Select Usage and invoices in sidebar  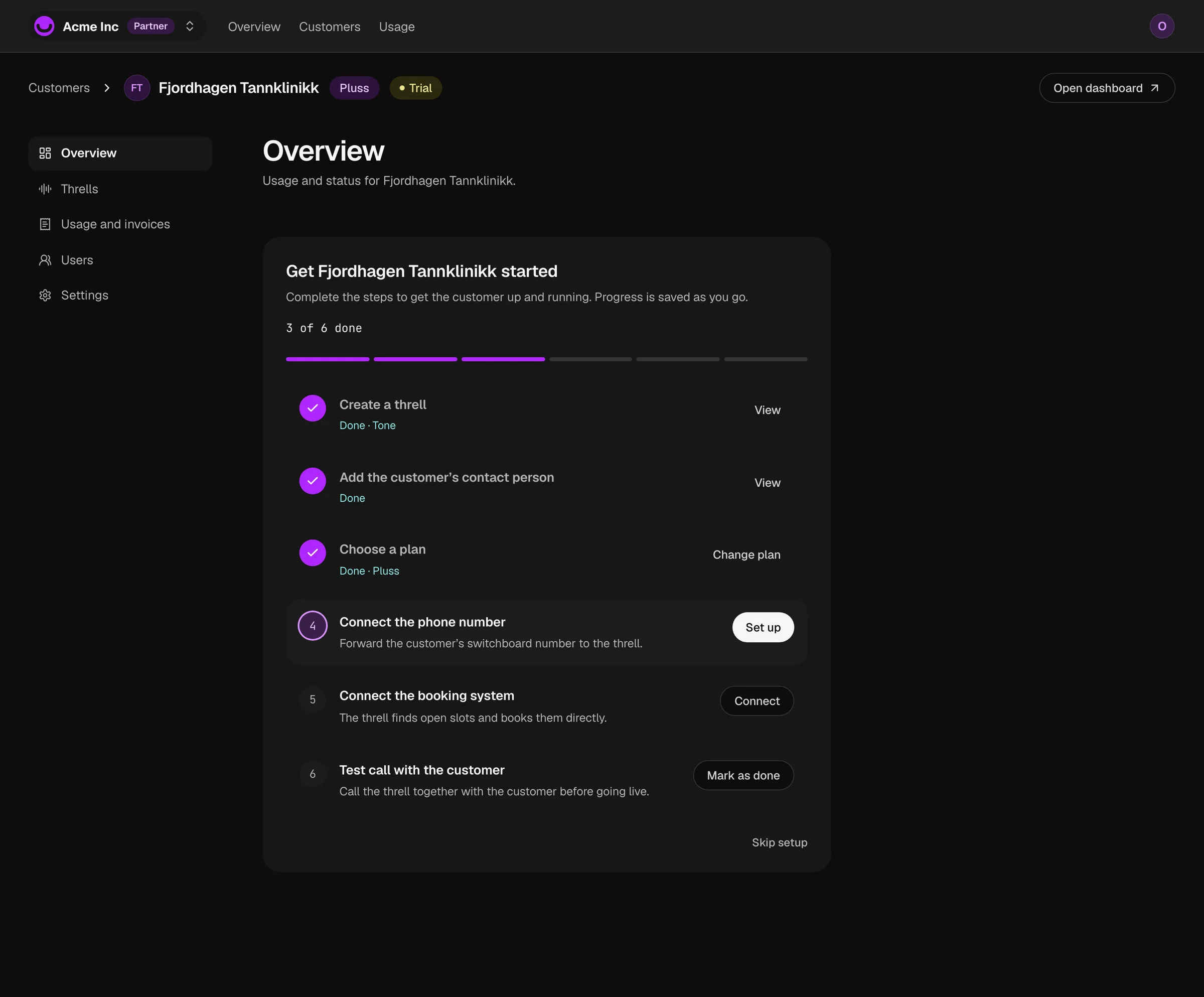pos(120,224)
